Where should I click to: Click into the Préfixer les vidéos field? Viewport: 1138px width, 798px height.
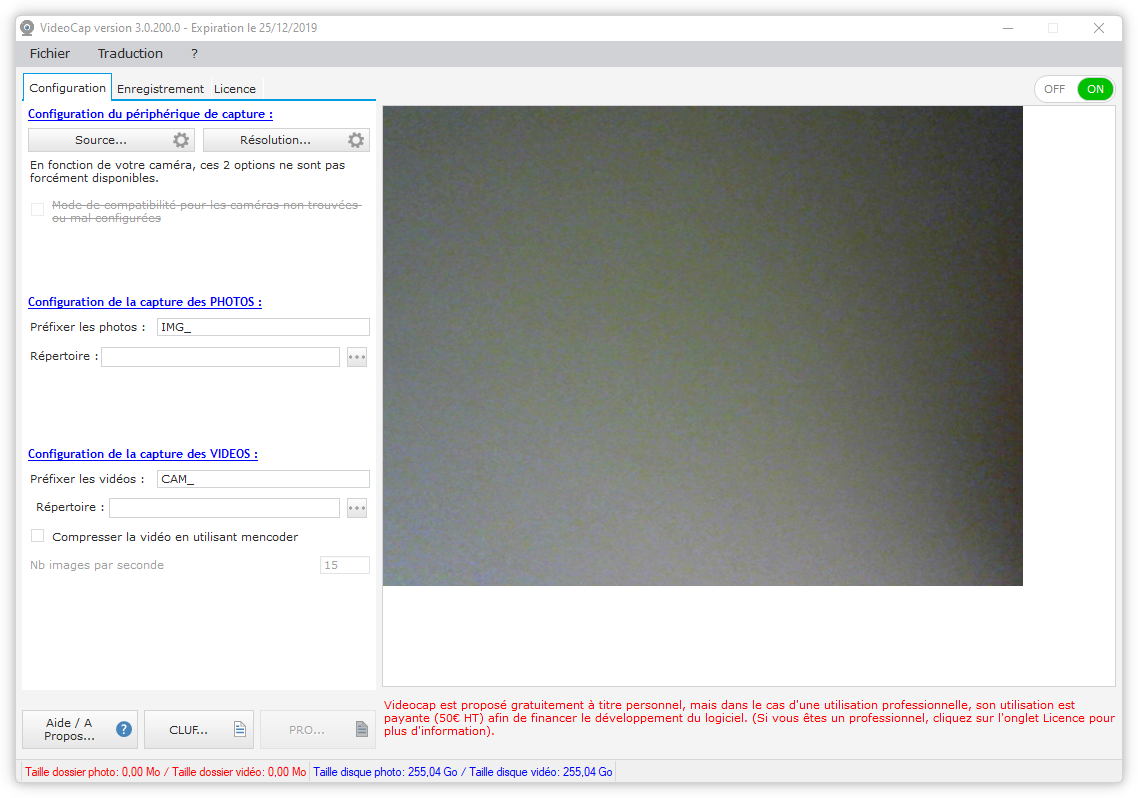tap(263, 479)
